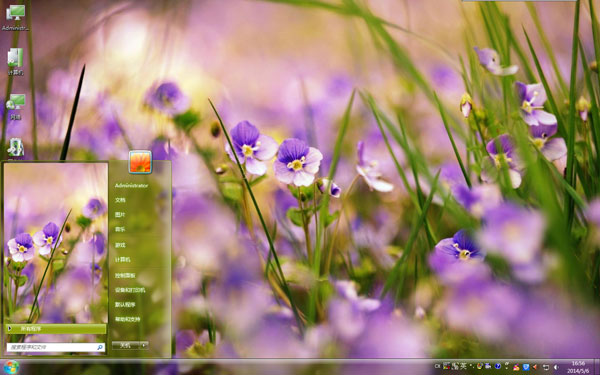Open 图片 from the Start menu
Image resolution: width=600 pixels, height=375 pixels.
tap(120, 215)
